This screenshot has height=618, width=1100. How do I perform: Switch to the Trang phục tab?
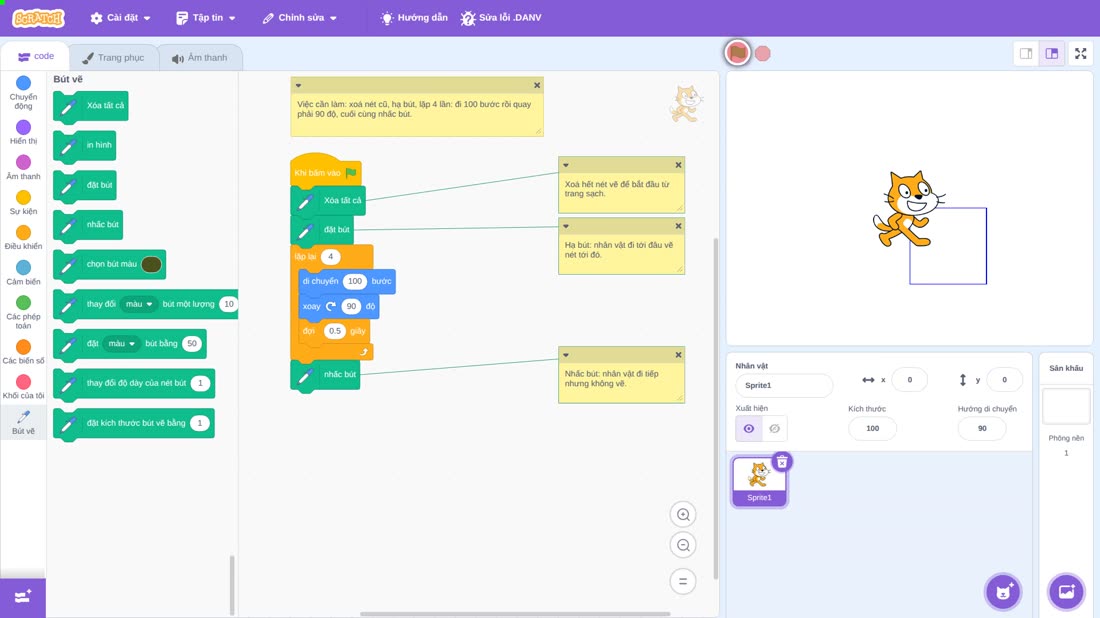click(x=113, y=58)
